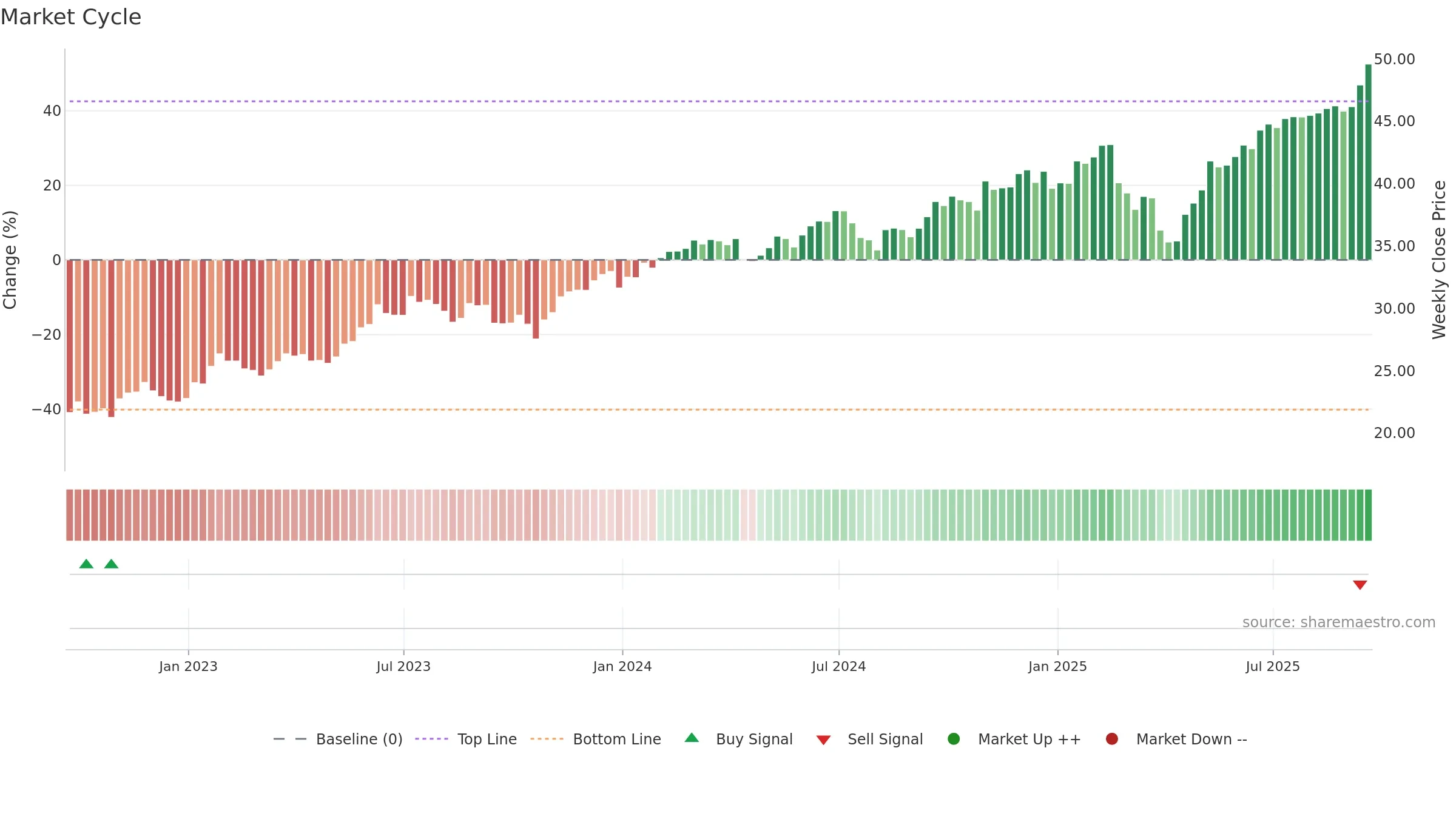The width and height of the screenshot is (1456, 819).
Task: Toggle the Top Line legend entry
Action: 466,739
